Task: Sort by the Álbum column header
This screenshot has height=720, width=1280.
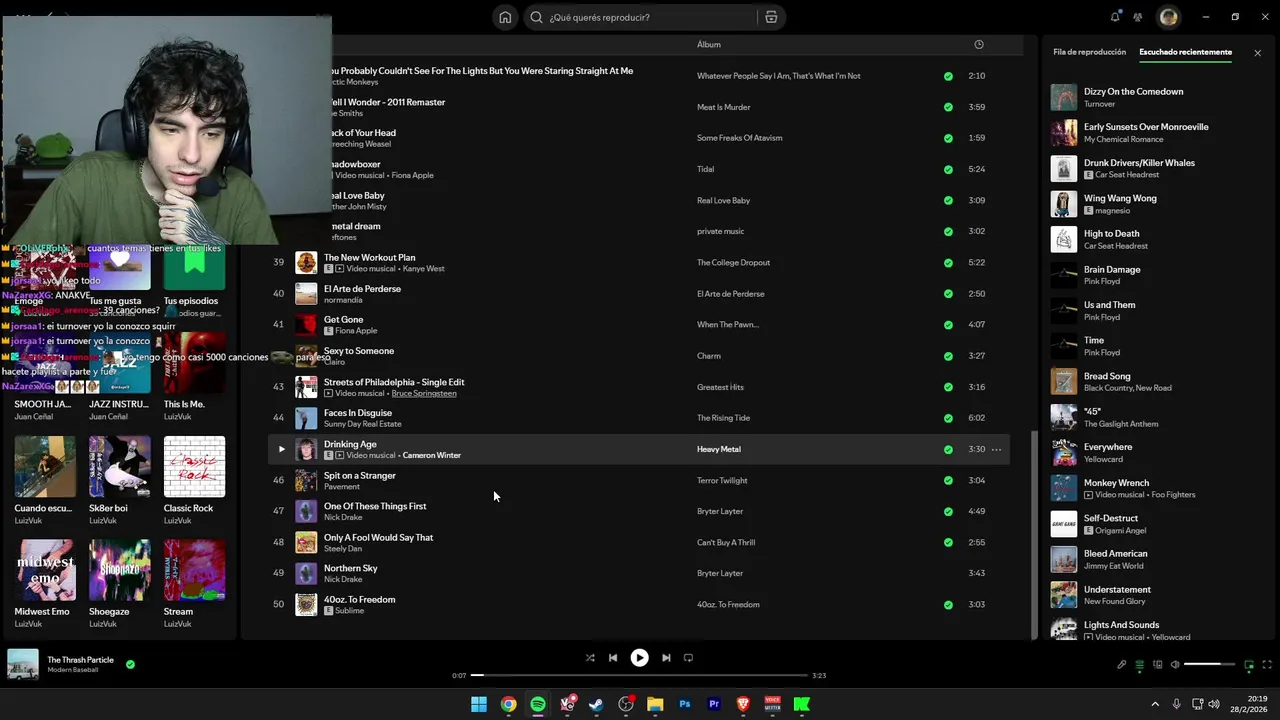Action: point(708,44)
